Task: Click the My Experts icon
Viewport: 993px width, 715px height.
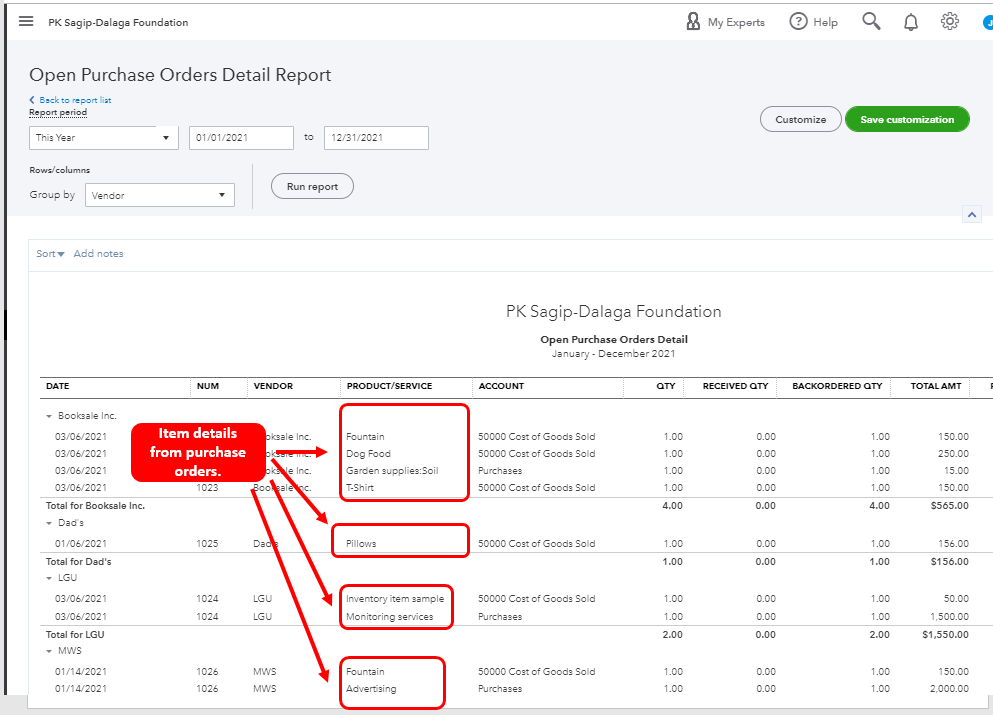Action: click(x=693, y=22)
